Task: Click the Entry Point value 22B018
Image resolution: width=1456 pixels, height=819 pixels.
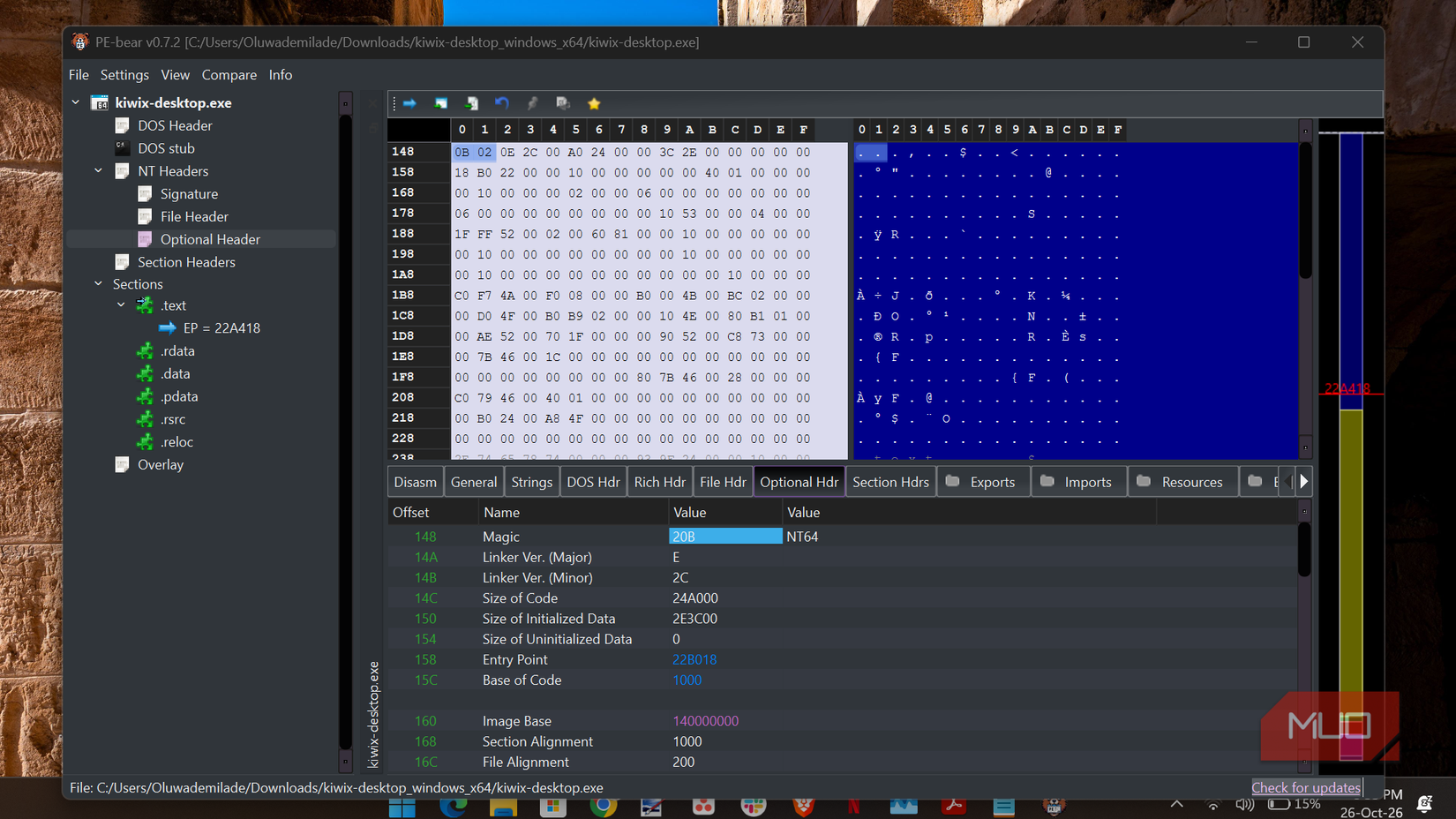Action: (x=694, y=660)
